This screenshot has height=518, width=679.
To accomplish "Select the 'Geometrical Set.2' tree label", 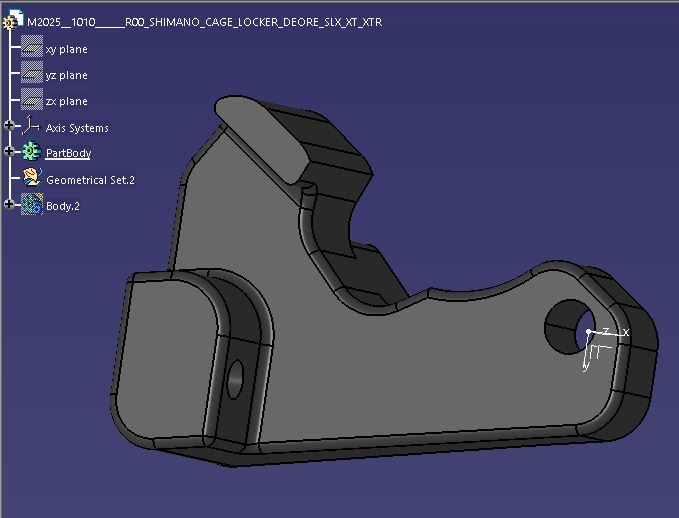I will (x=91, y=180).
